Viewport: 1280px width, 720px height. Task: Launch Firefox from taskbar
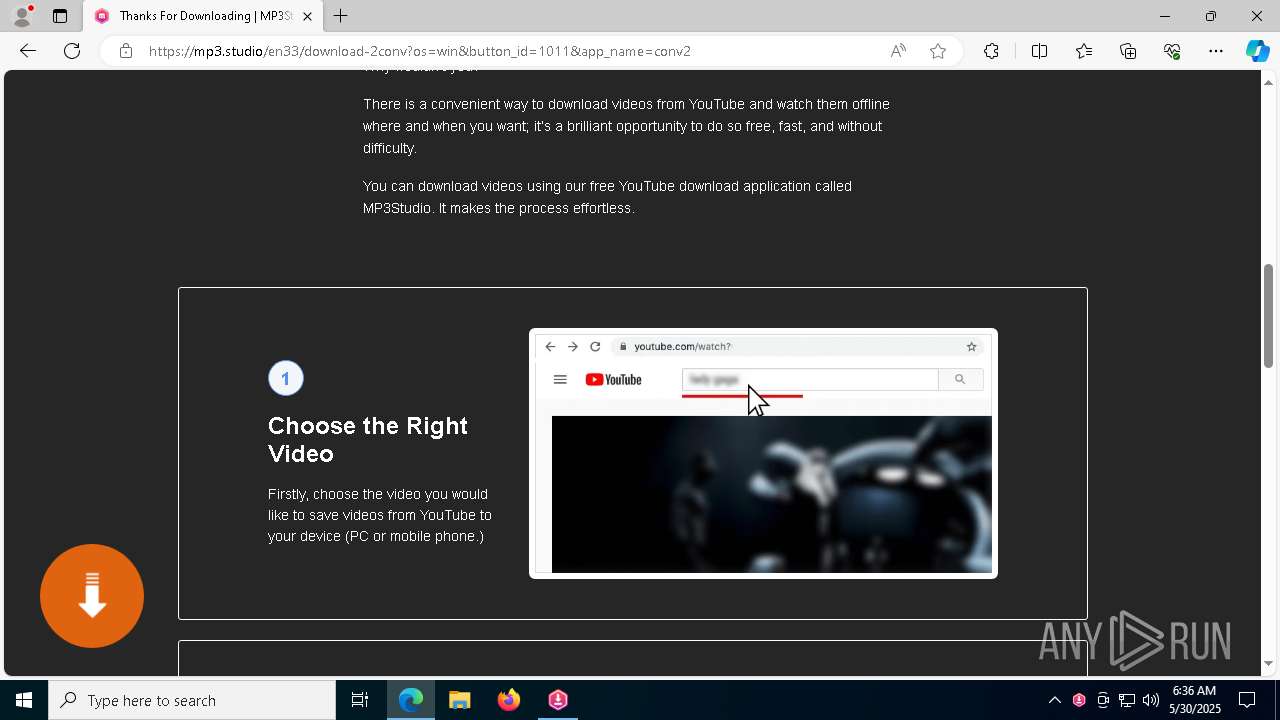coord(509,700)
